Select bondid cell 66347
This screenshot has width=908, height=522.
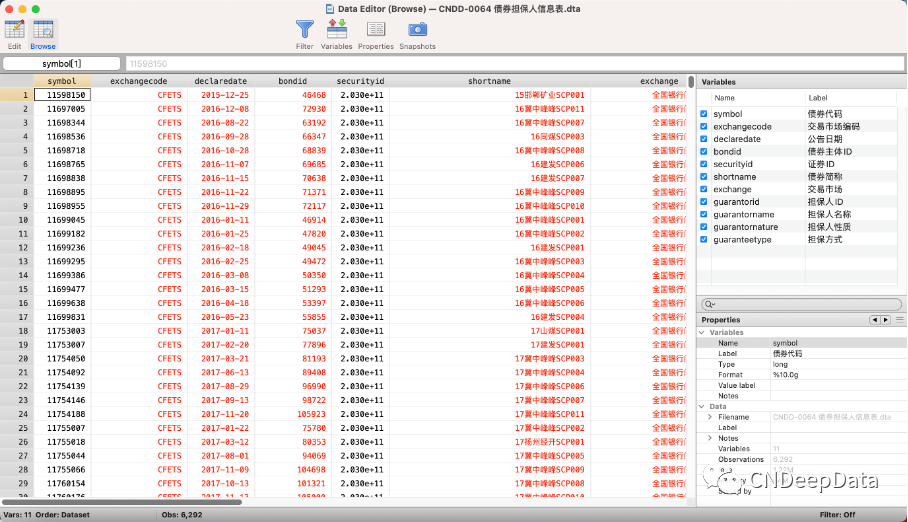click(293, 137)
